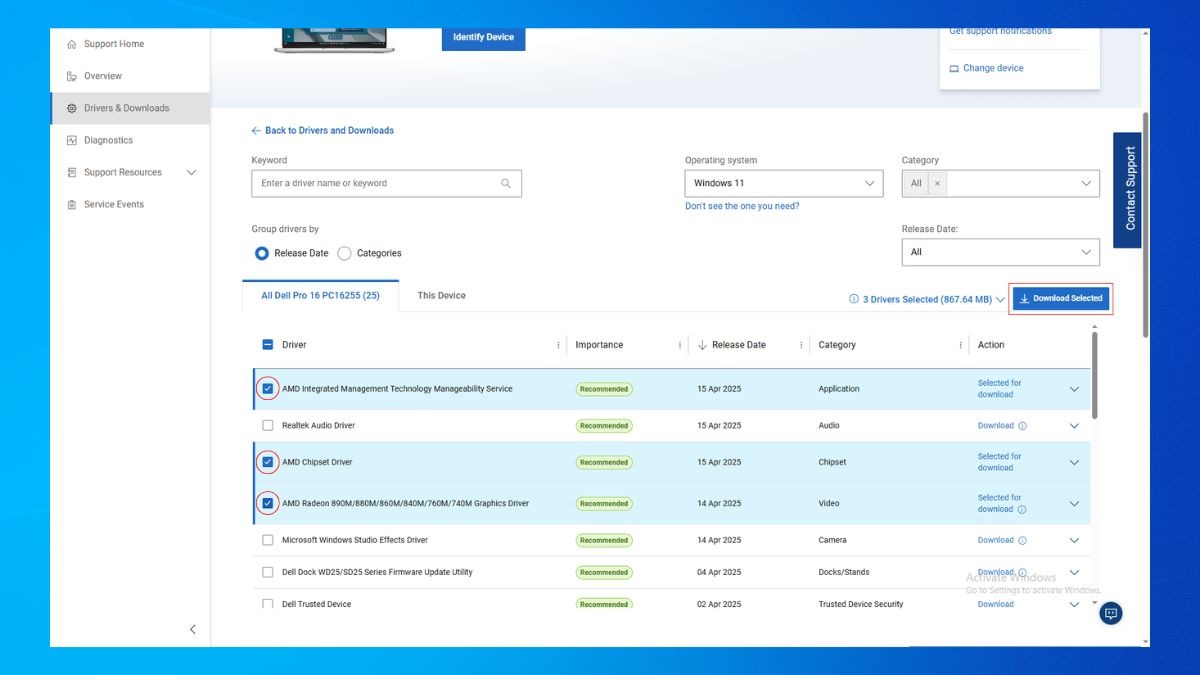Click the Change device link

(986, 68)
